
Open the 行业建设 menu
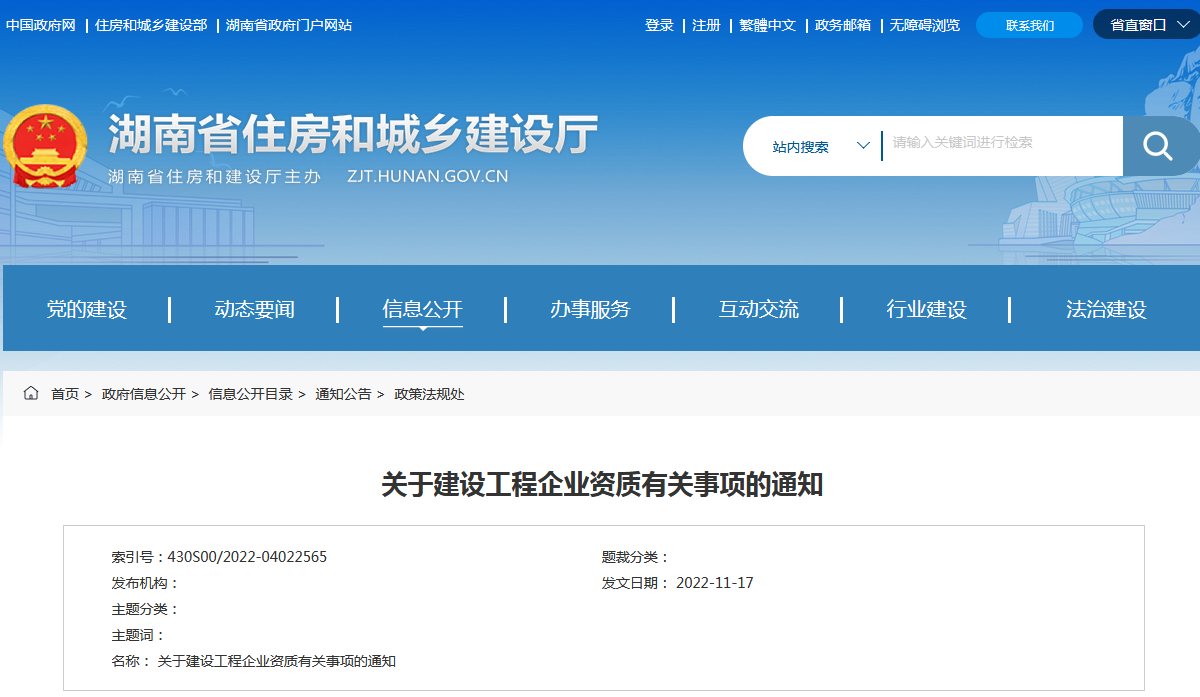pos(926,309)
